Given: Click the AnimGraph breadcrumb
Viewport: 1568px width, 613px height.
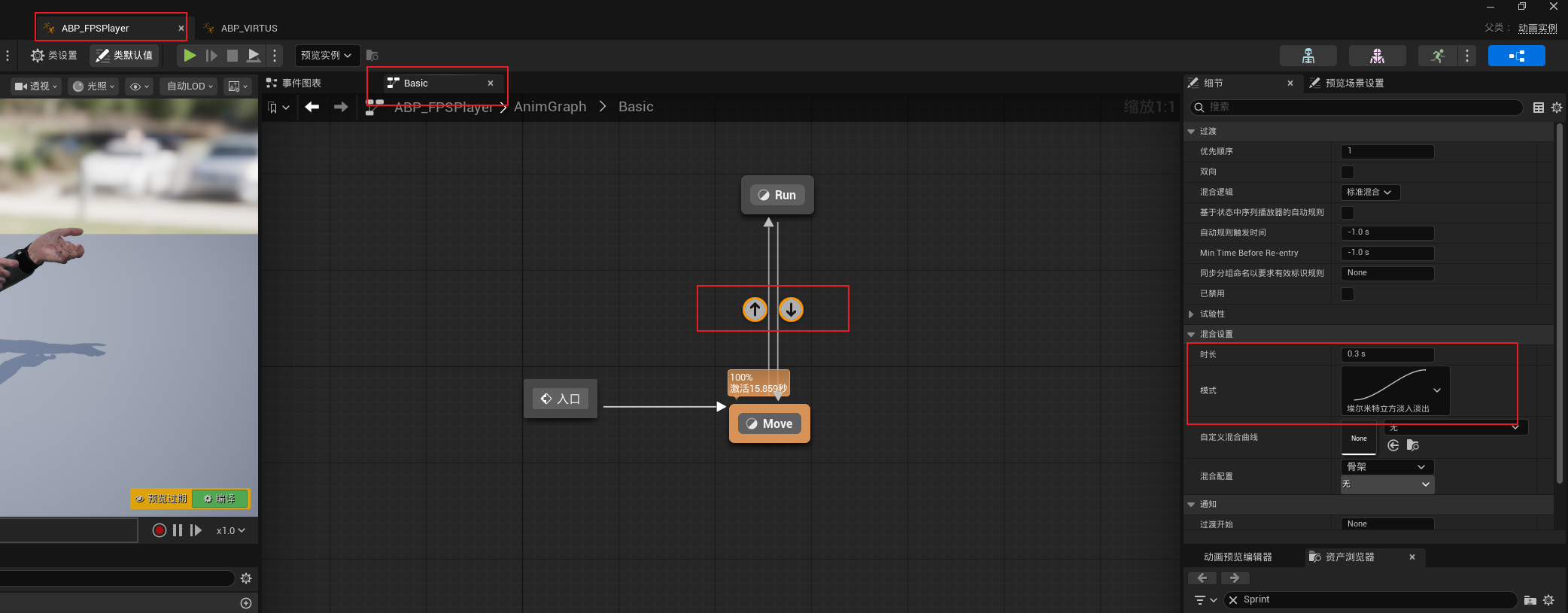Looking at the screenshot, I should [x=550, y=107].
